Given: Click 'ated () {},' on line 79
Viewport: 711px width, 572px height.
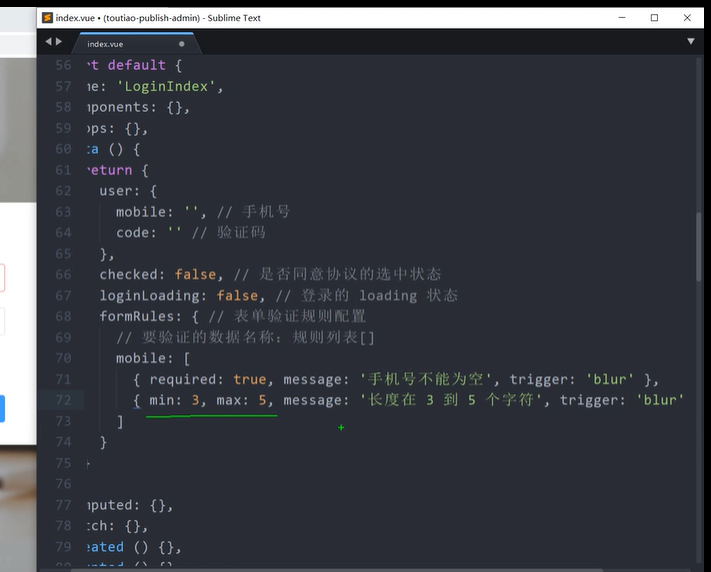Looking at the screenshot, I should point(134,547).
